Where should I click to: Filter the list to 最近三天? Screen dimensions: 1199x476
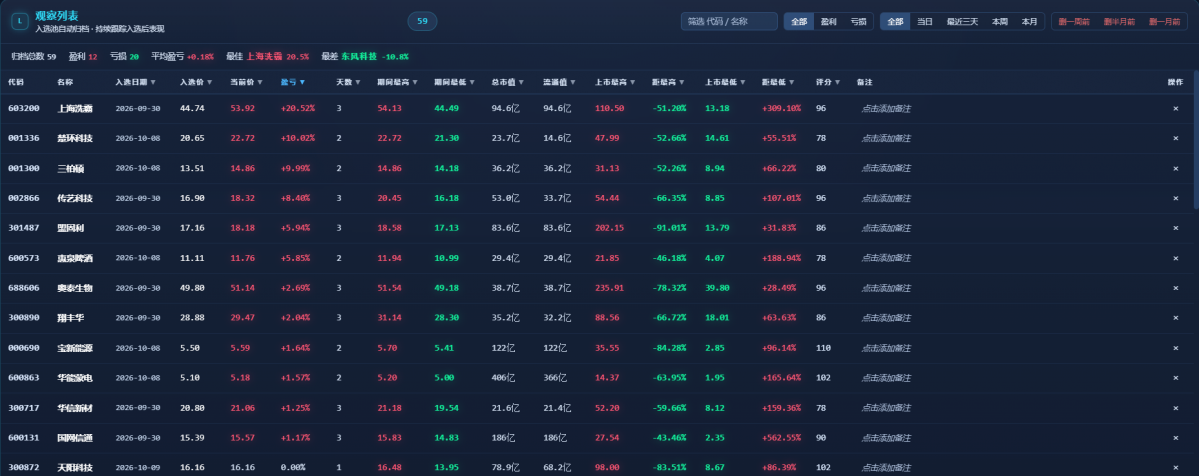(x=962, y=21)
